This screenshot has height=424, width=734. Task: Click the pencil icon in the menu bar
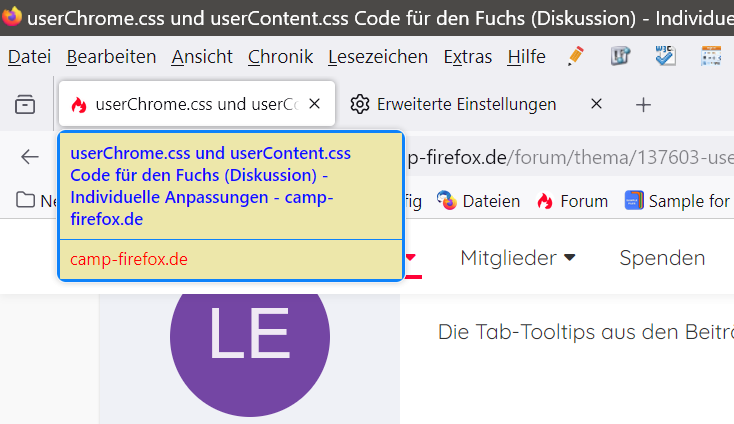click(575, 56)
